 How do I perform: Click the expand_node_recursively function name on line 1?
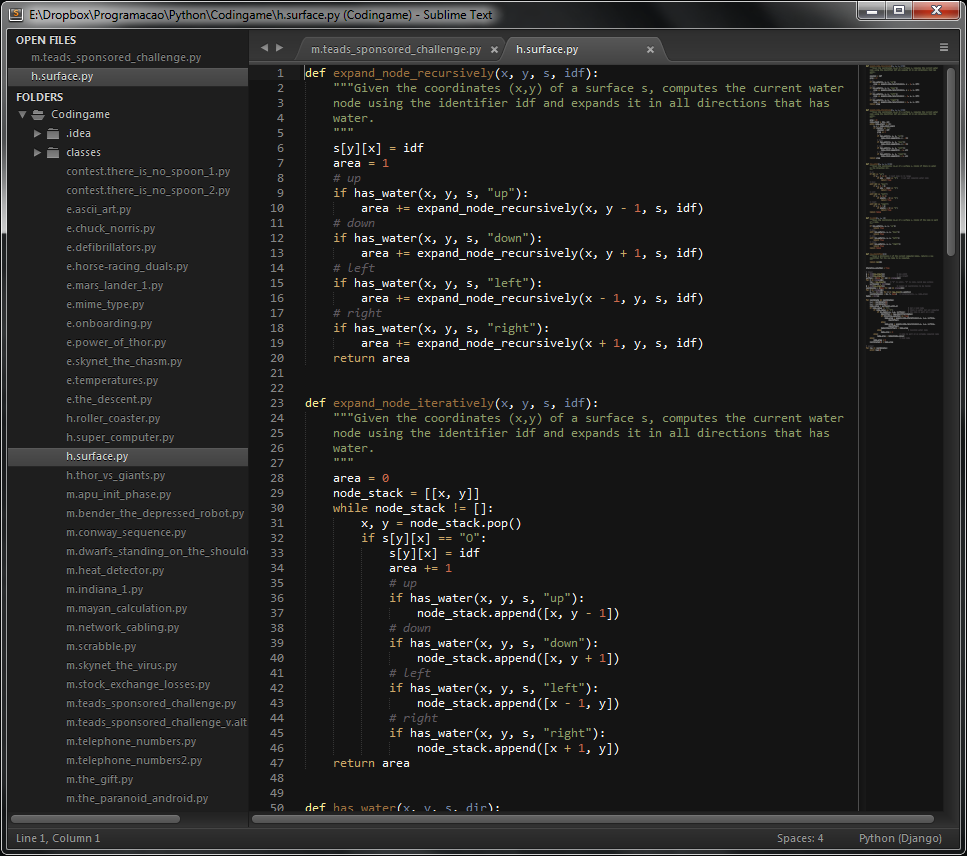[413, 73]
